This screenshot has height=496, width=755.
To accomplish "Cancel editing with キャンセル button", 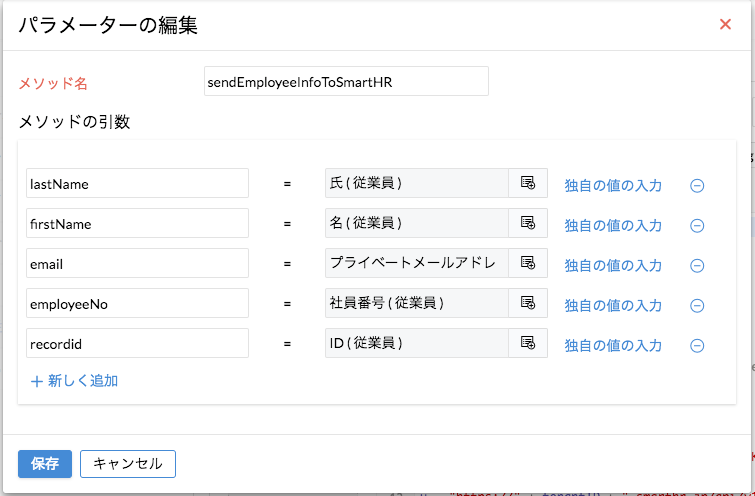I will click(x=128, y=464).
